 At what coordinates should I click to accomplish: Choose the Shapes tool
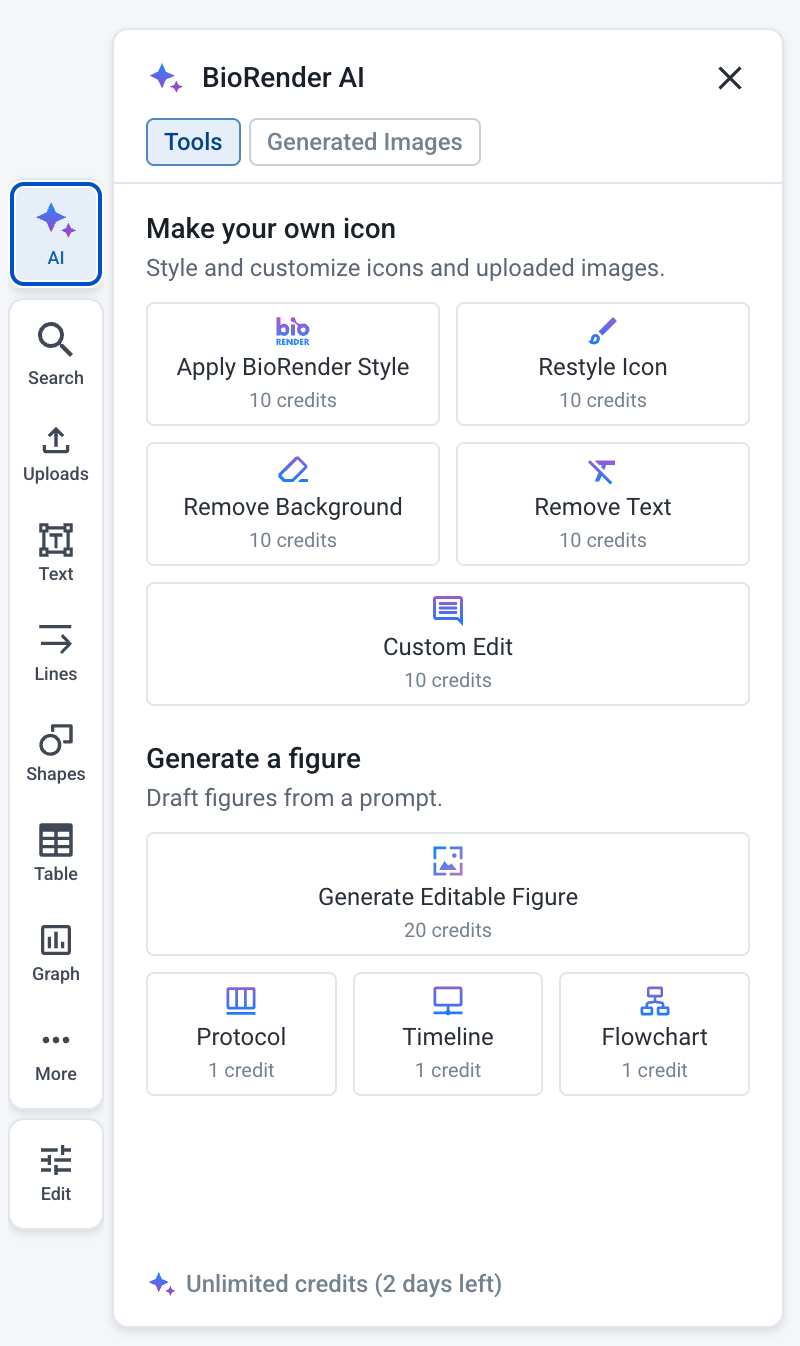56,752
